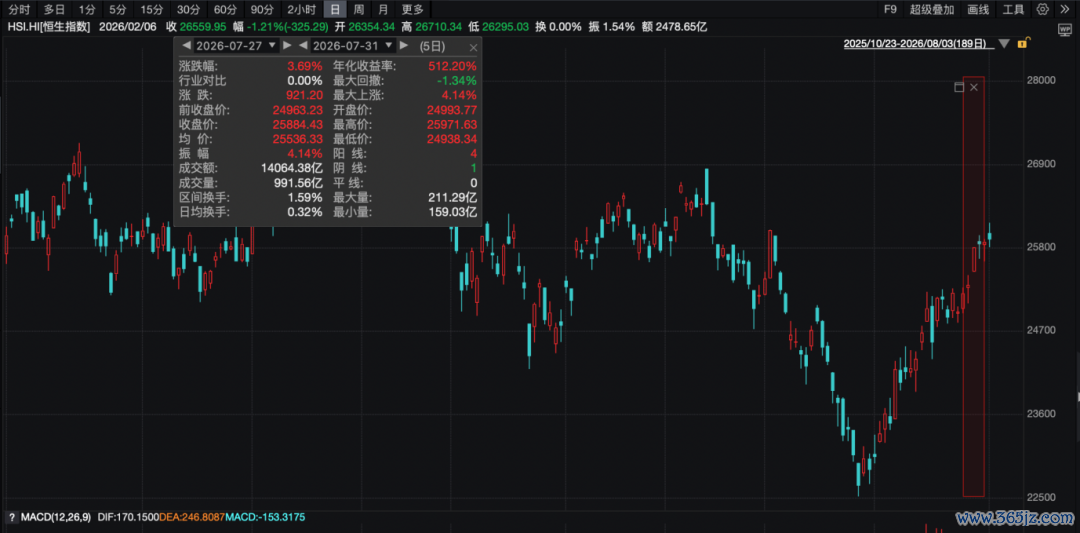The height and width of the screenshot is (533, 1080).
Task: Switch to 分时 intraday tab
Action: (19, 10)
